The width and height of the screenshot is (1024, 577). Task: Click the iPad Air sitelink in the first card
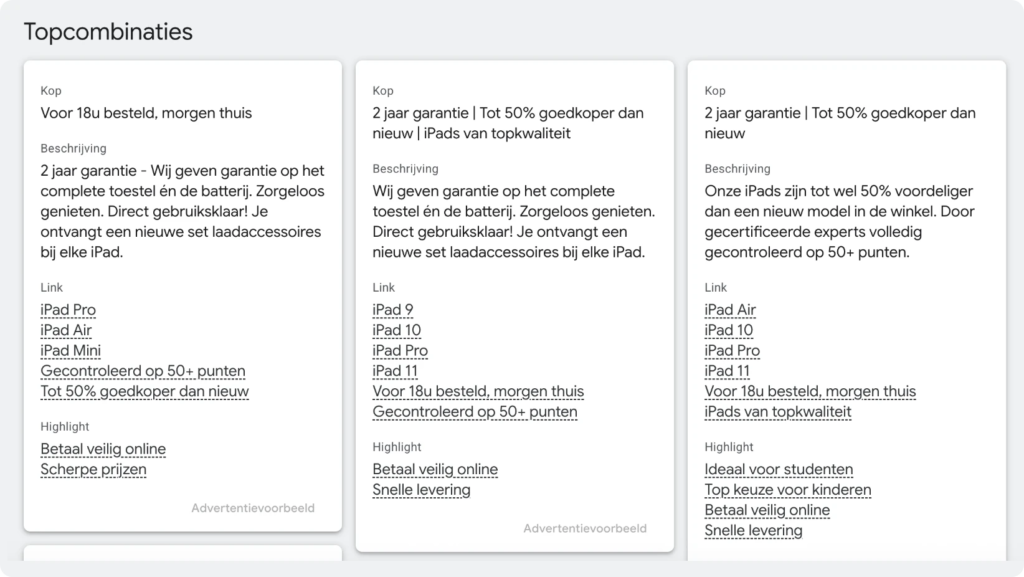pyautogui.click(x=66, y=330)
